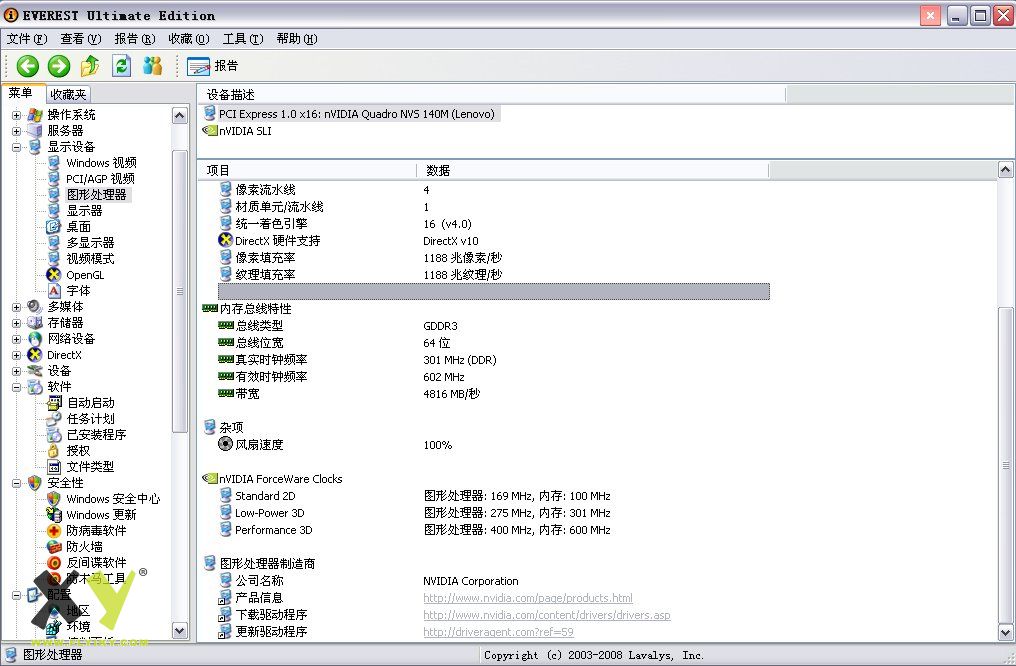
Task: Open the nvidia.com products.html link
Action: click(x=528, y=598)
